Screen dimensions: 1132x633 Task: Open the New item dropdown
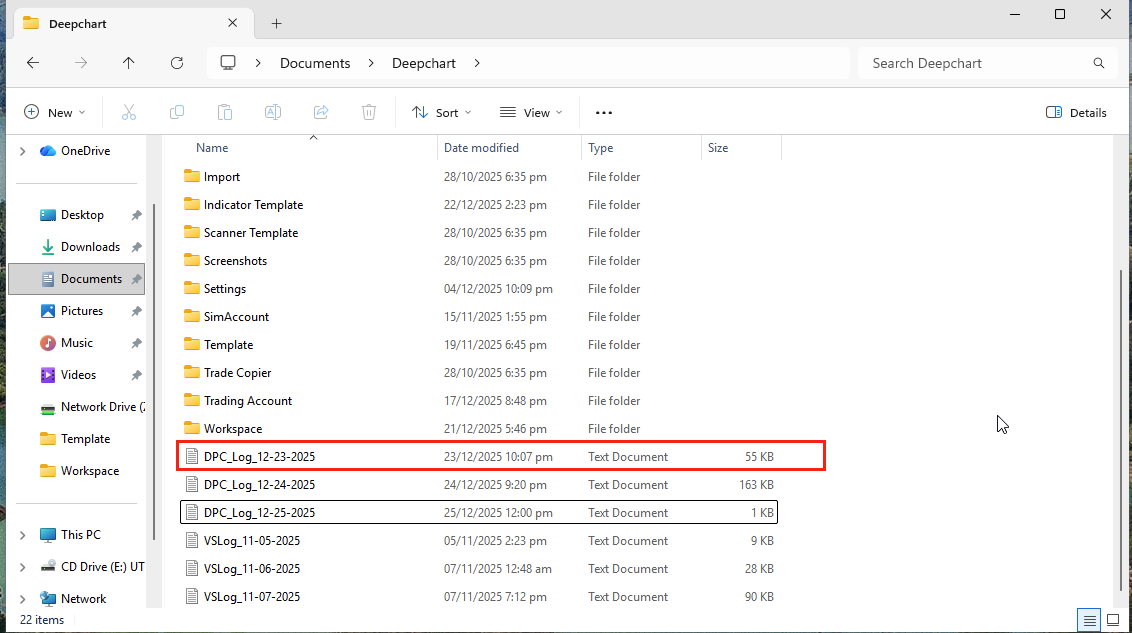click(55, 113)
